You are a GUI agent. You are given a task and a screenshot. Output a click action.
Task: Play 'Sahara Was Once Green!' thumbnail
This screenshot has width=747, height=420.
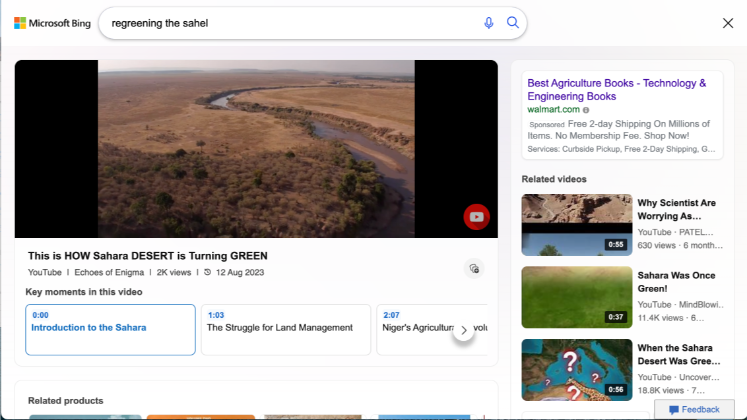[x=576, y=296]
